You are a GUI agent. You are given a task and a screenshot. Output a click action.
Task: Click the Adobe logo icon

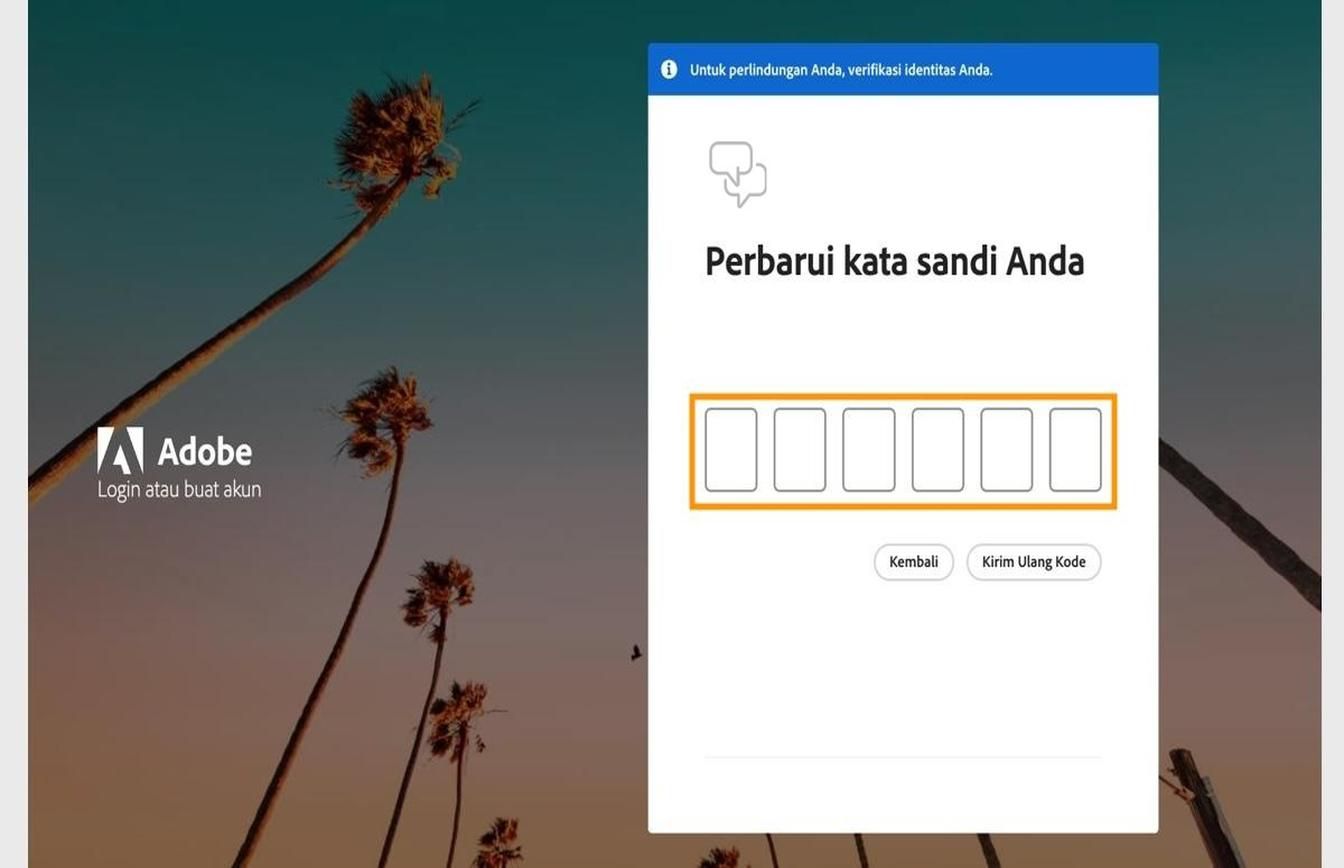pos(120,451)
